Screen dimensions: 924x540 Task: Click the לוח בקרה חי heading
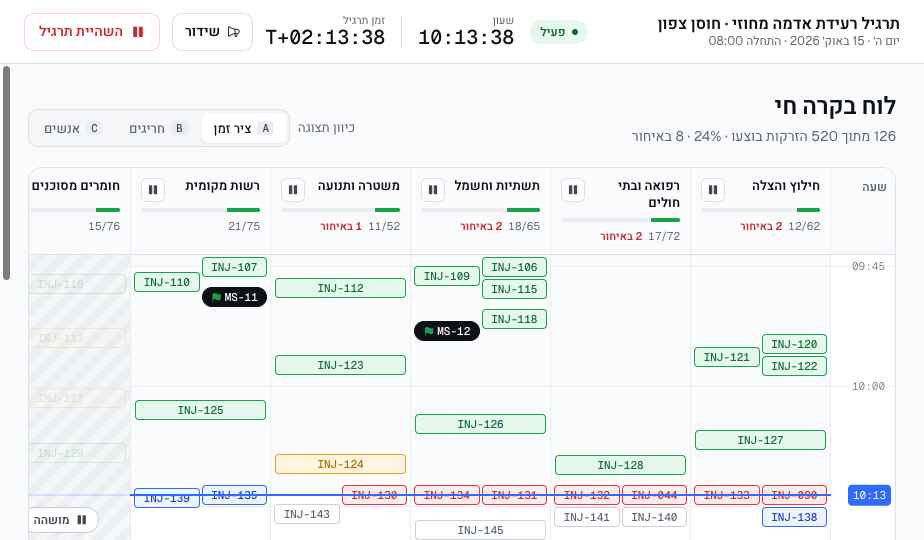coord(835,107)
